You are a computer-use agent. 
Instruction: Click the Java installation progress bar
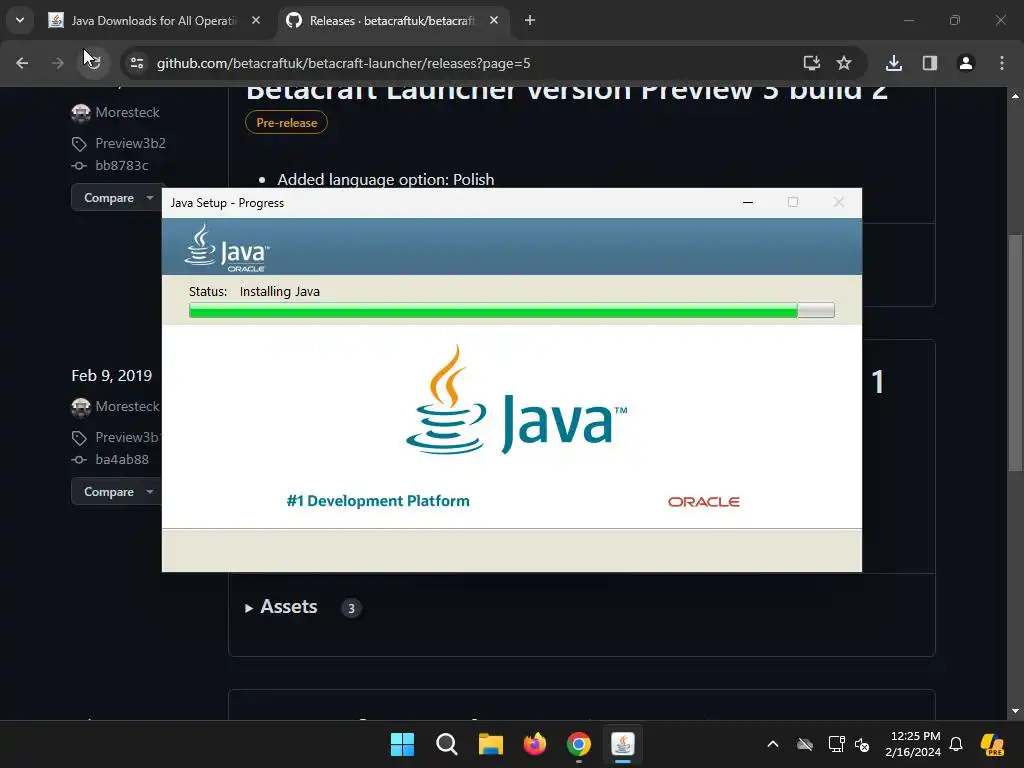coord(511,310)
